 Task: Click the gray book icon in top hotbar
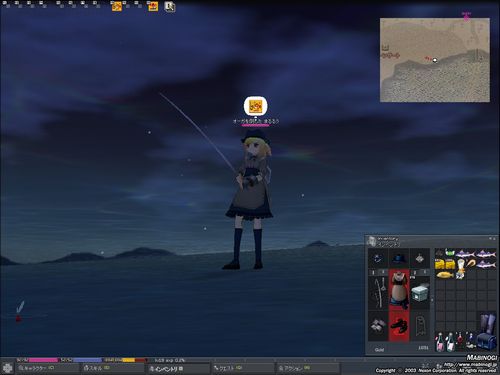point(170,7)
